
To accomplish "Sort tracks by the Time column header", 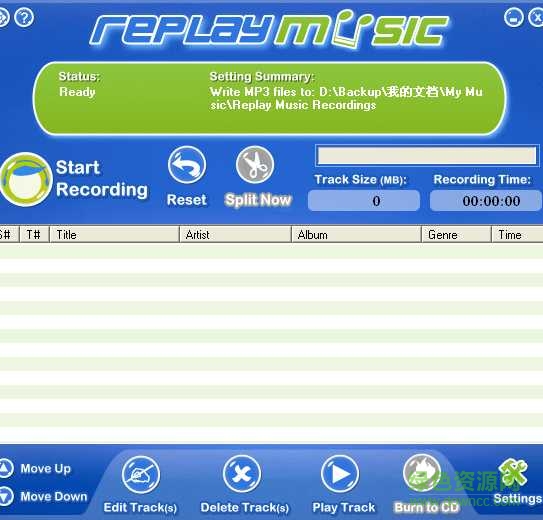I will click(x=517, y=235).
